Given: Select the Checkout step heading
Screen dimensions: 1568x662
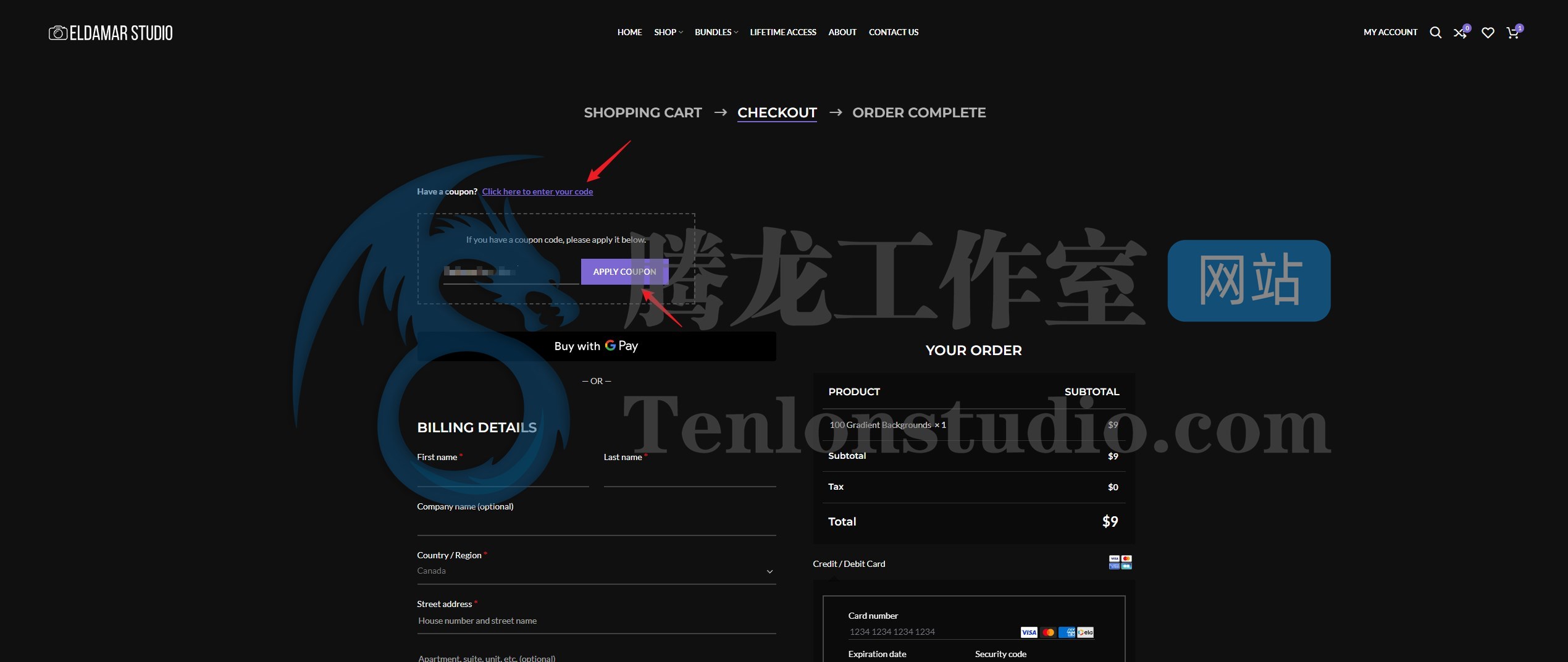Looking at the screenshot, I should (x=777, y=112).
